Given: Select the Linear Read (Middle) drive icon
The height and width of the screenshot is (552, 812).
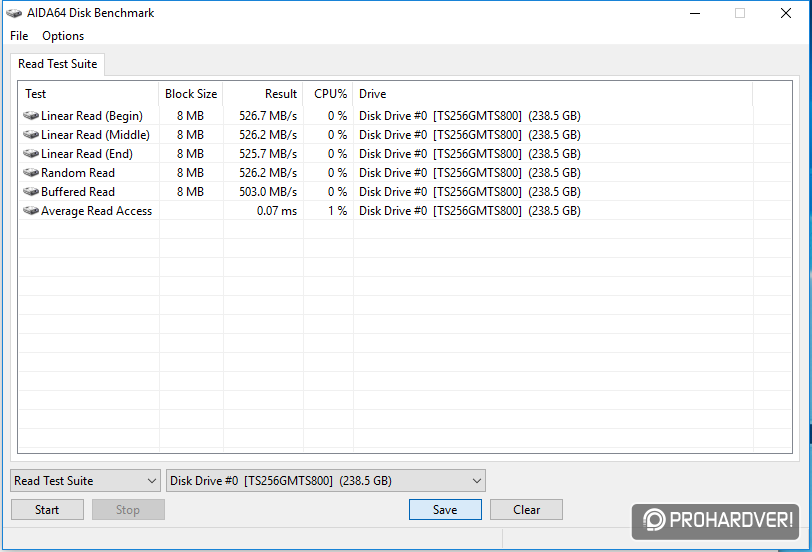Looking at the screenshot, I should click(x=31, y=135).
